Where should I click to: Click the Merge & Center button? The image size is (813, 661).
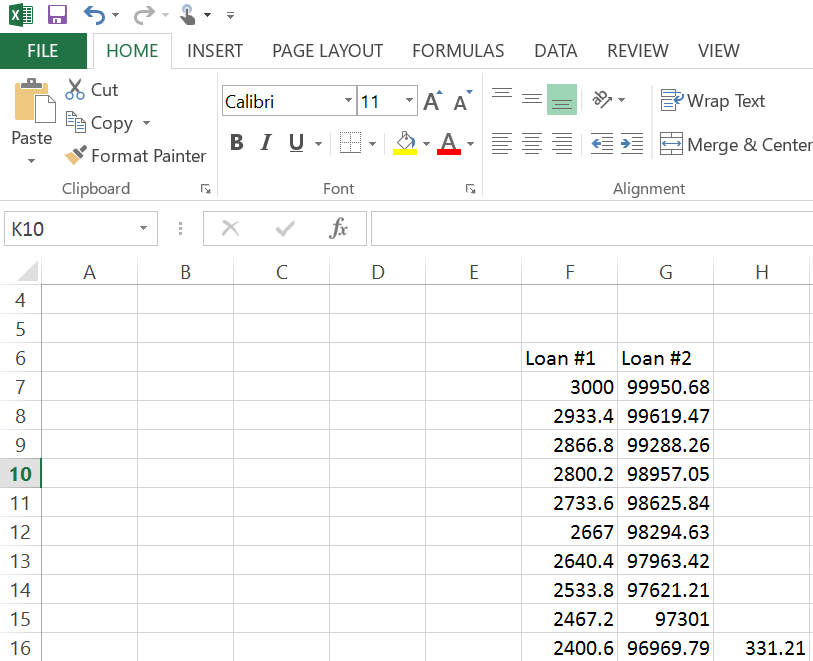[736, 145]
